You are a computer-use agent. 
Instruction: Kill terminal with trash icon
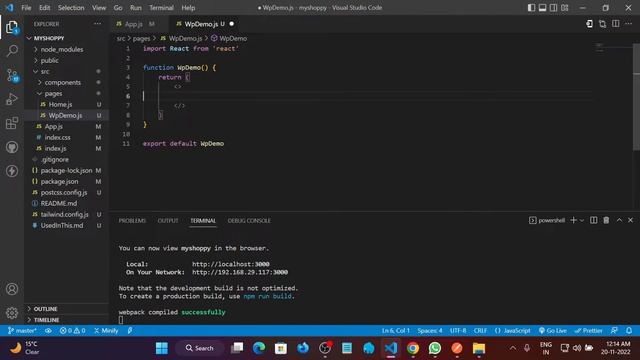point(606,220)
